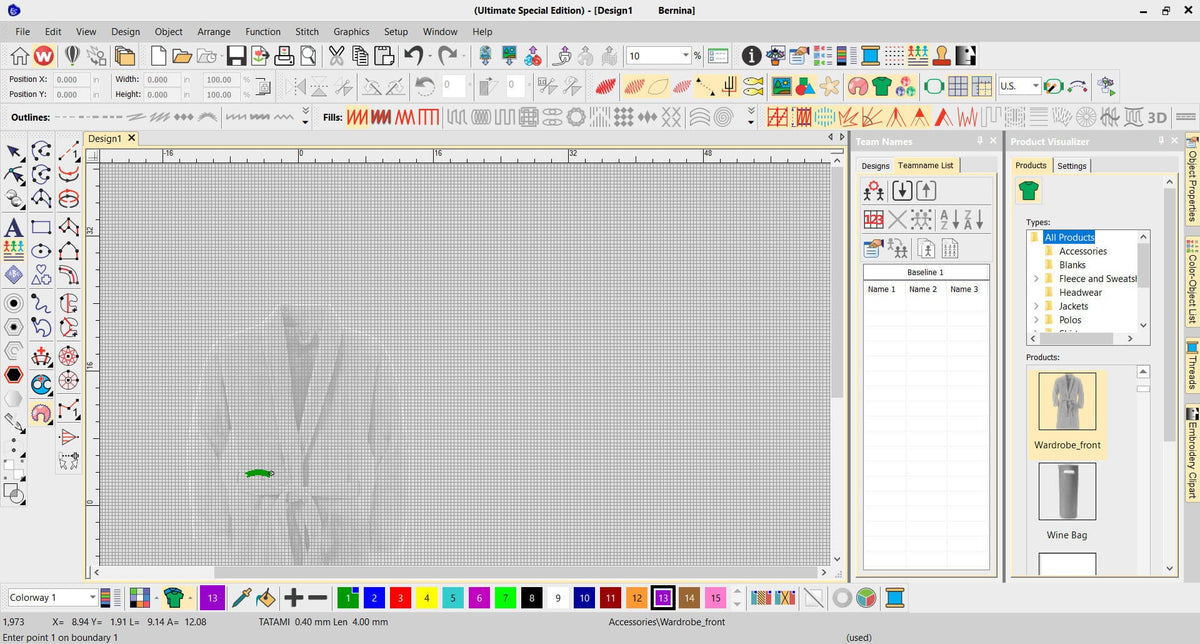Image resolution: width=1200 pixels, height=644 pixels.
Task: Click the green hoop icon
Action: coord(935,86)
